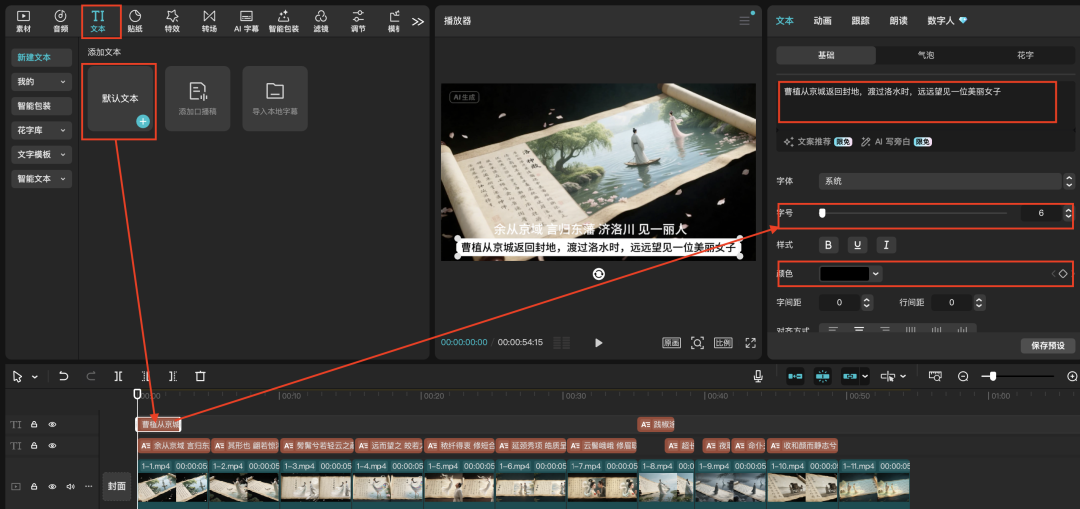The height and width of the screenshot is (509, 1080).
Task: Expand the 我的 sidebar group
Action: point(42,82)
